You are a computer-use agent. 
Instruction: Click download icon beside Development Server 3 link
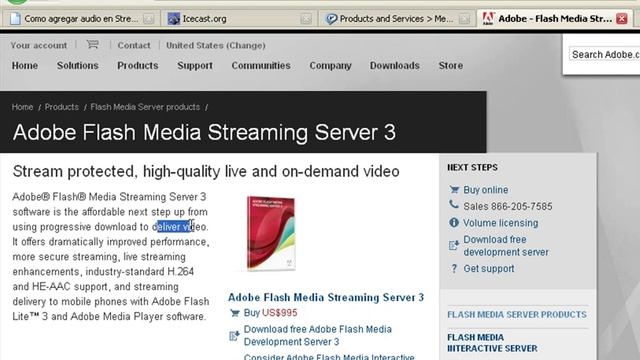[x=234, y=336]
